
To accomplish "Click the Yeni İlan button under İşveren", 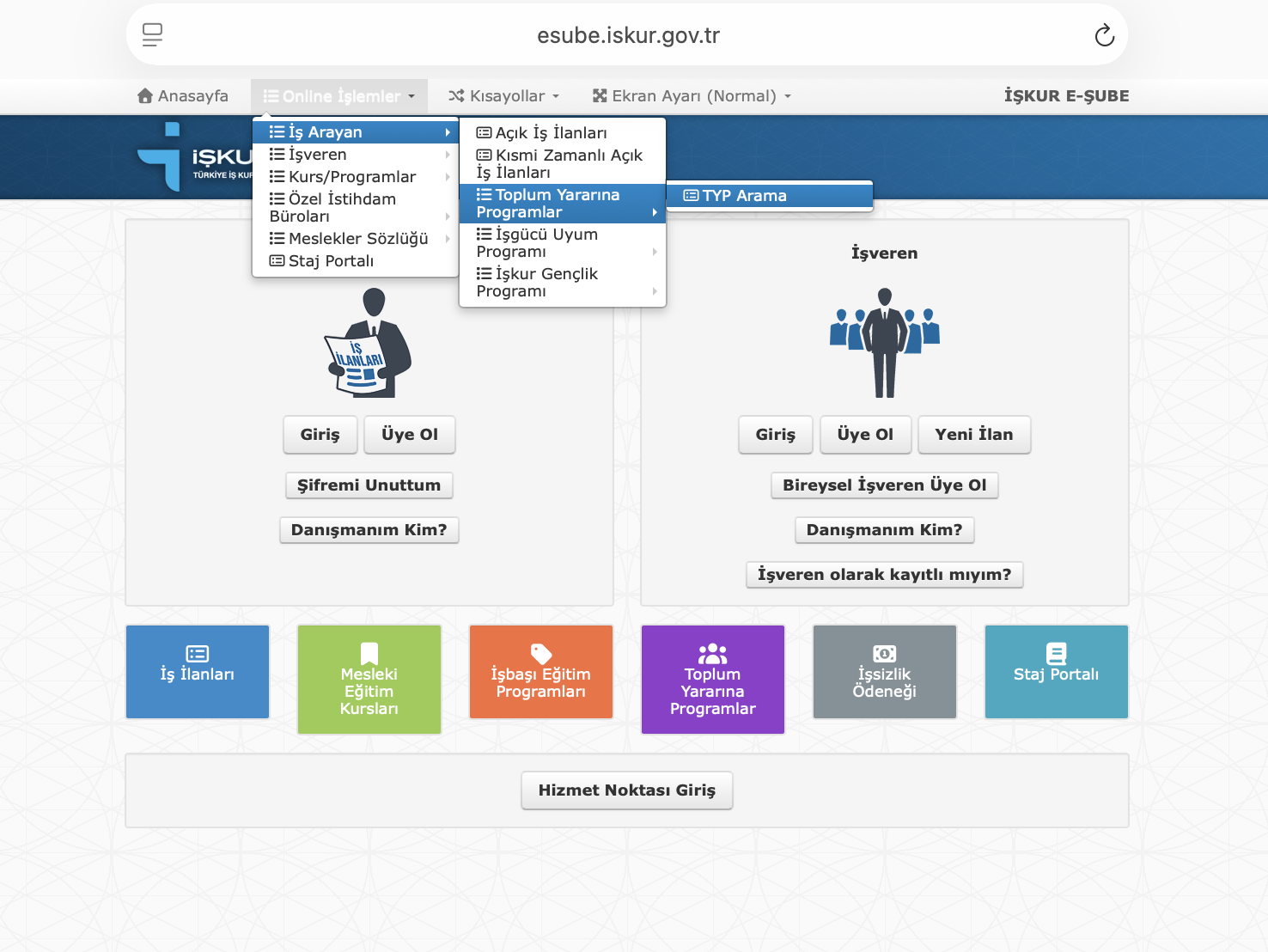I will click(x=973, y=435).
